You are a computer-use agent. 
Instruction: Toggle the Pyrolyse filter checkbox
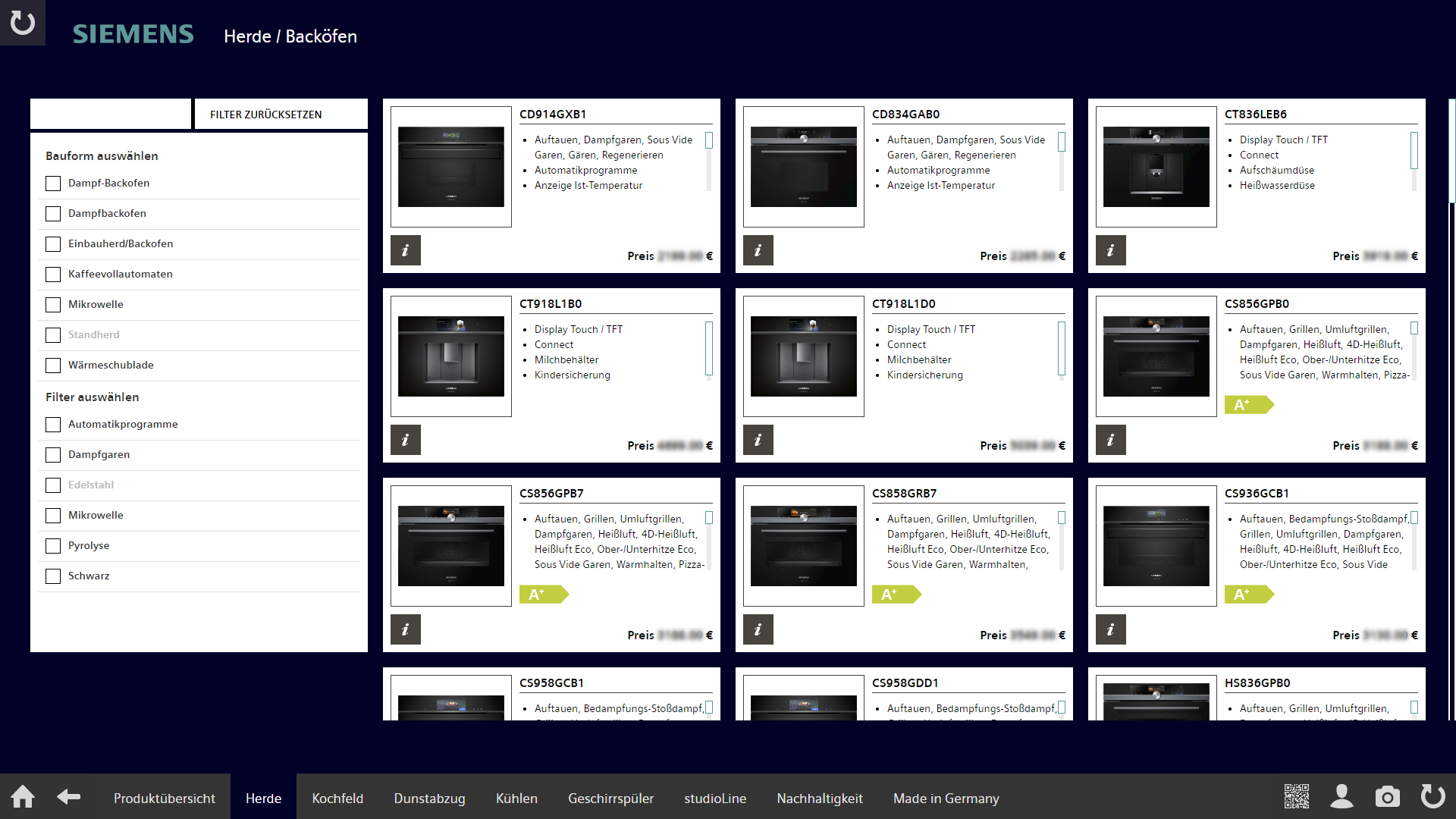[x=53, y=546]
